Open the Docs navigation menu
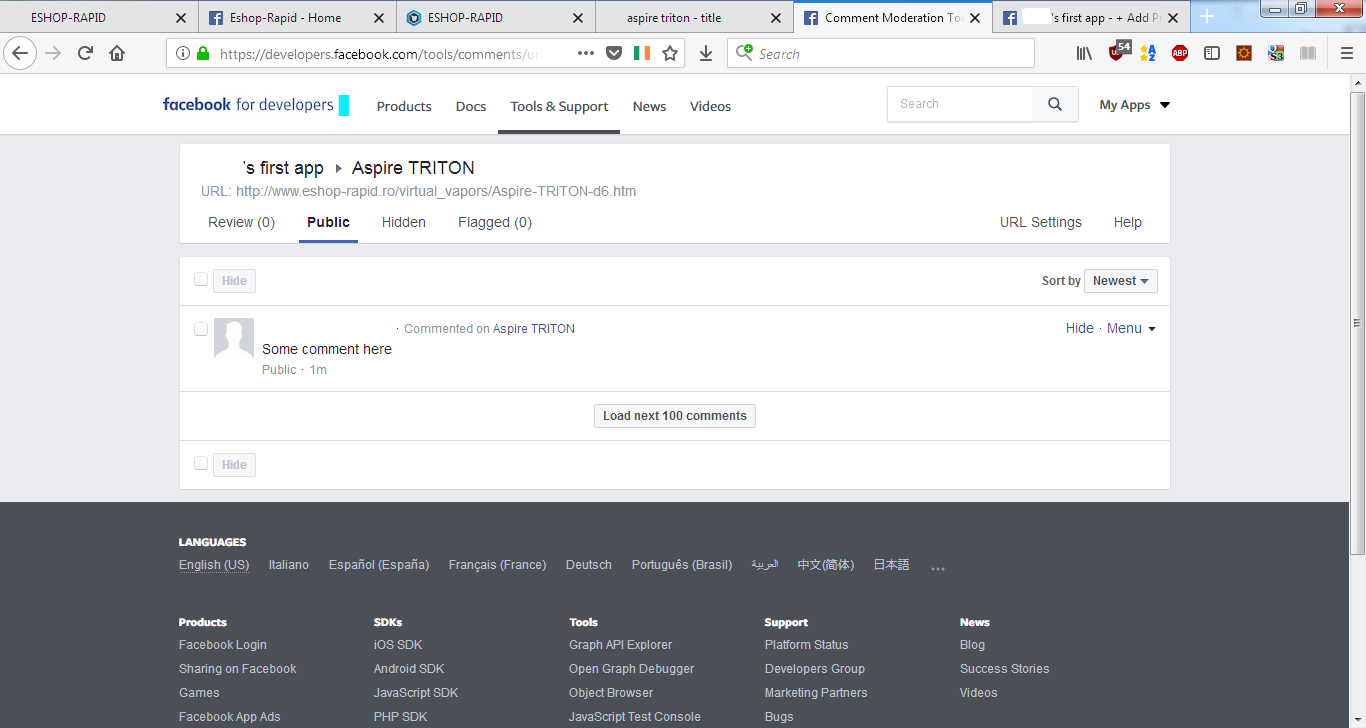The image size is (1366, 728). coord(471,106)
